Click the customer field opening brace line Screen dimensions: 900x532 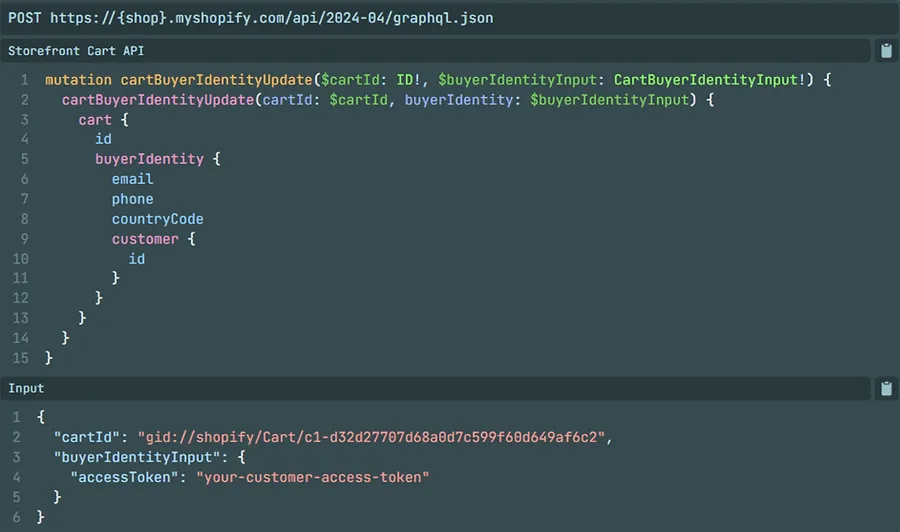[153, 239]
